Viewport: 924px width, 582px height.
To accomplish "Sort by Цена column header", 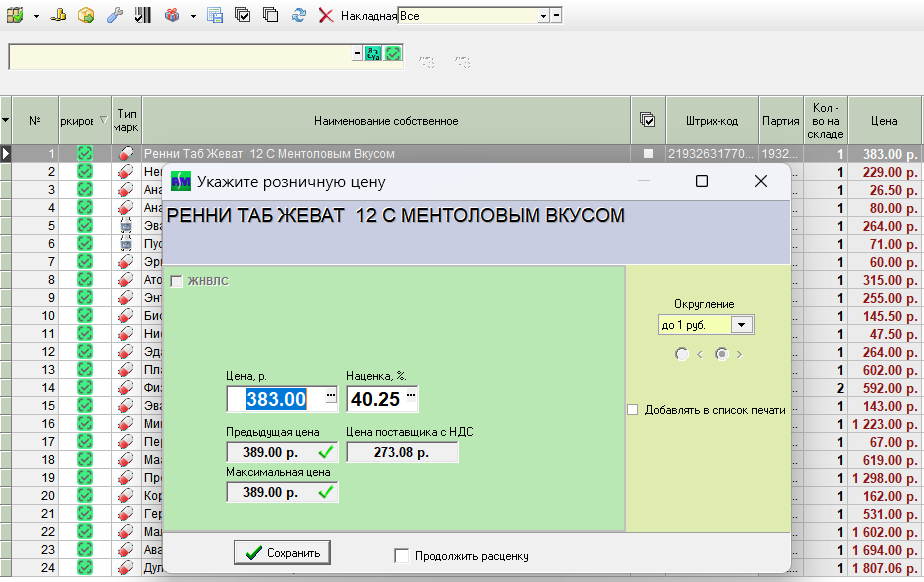I will click(x=884, y=121).
